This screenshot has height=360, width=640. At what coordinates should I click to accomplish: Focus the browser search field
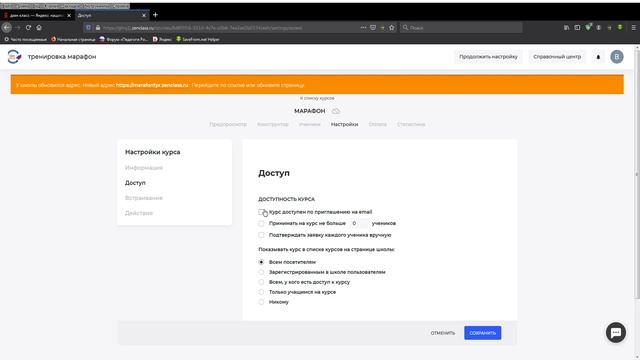(461, 28)
